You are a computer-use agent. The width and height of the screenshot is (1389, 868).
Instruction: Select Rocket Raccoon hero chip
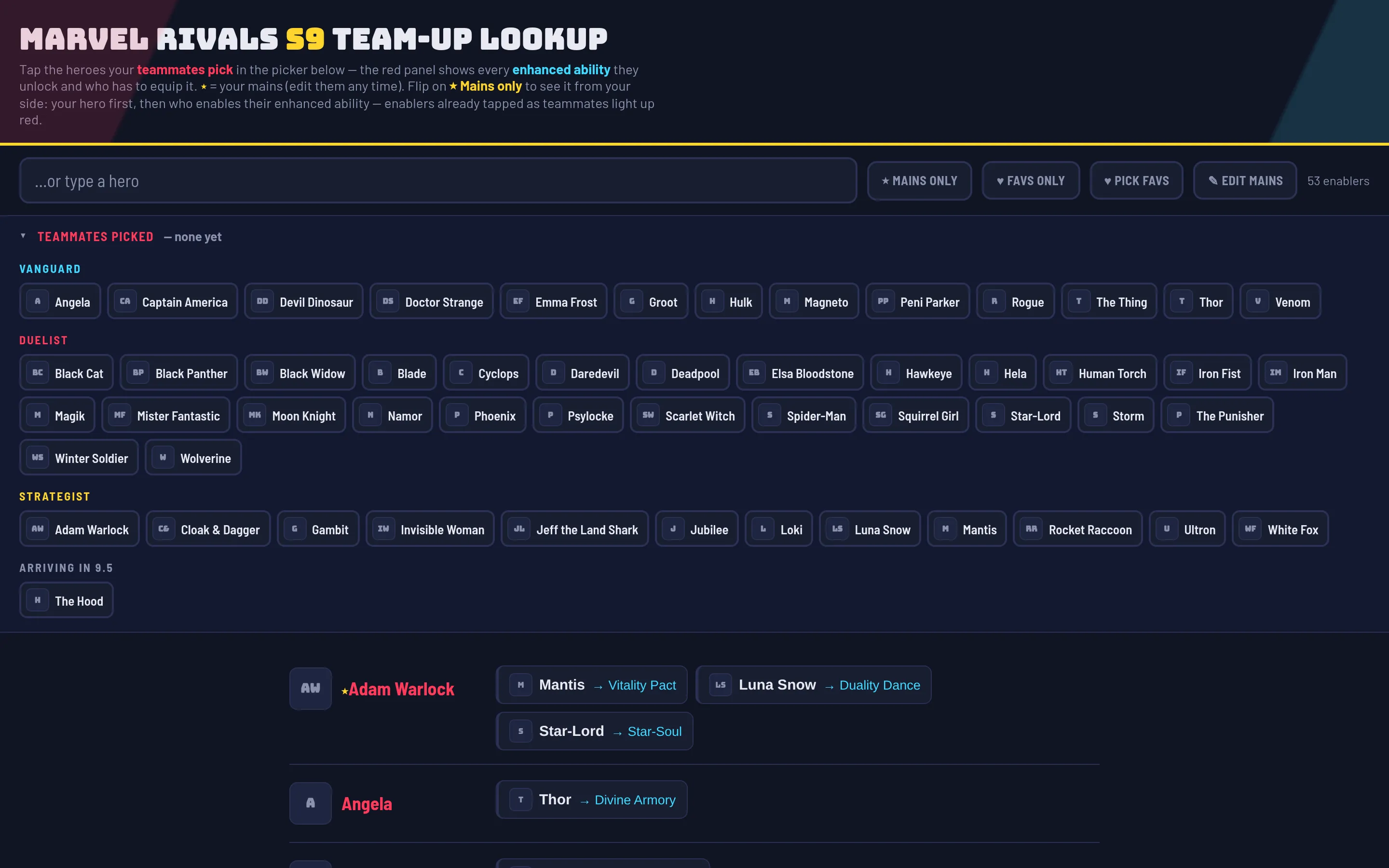[1077, 529]
